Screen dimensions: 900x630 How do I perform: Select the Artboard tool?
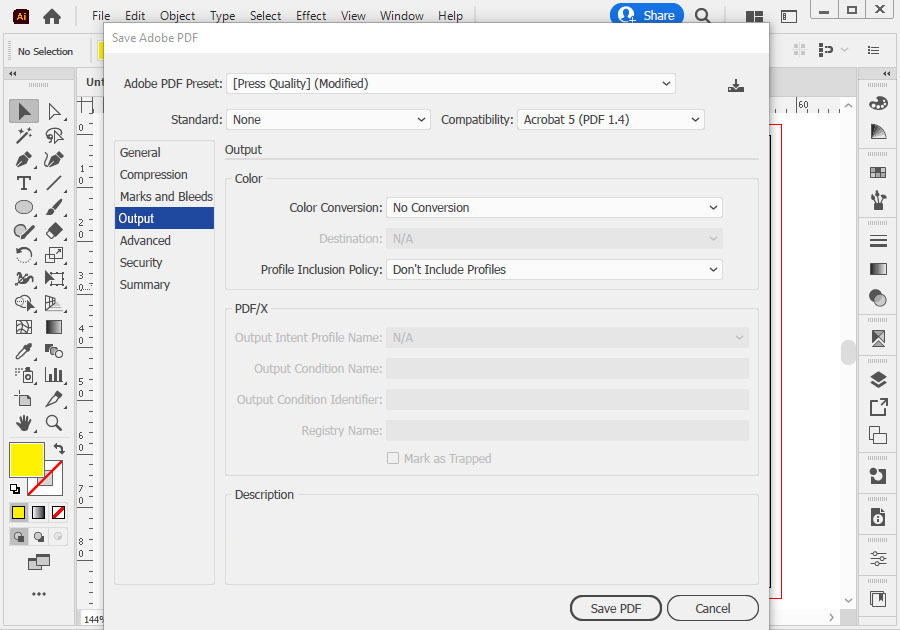coord(24,399)
